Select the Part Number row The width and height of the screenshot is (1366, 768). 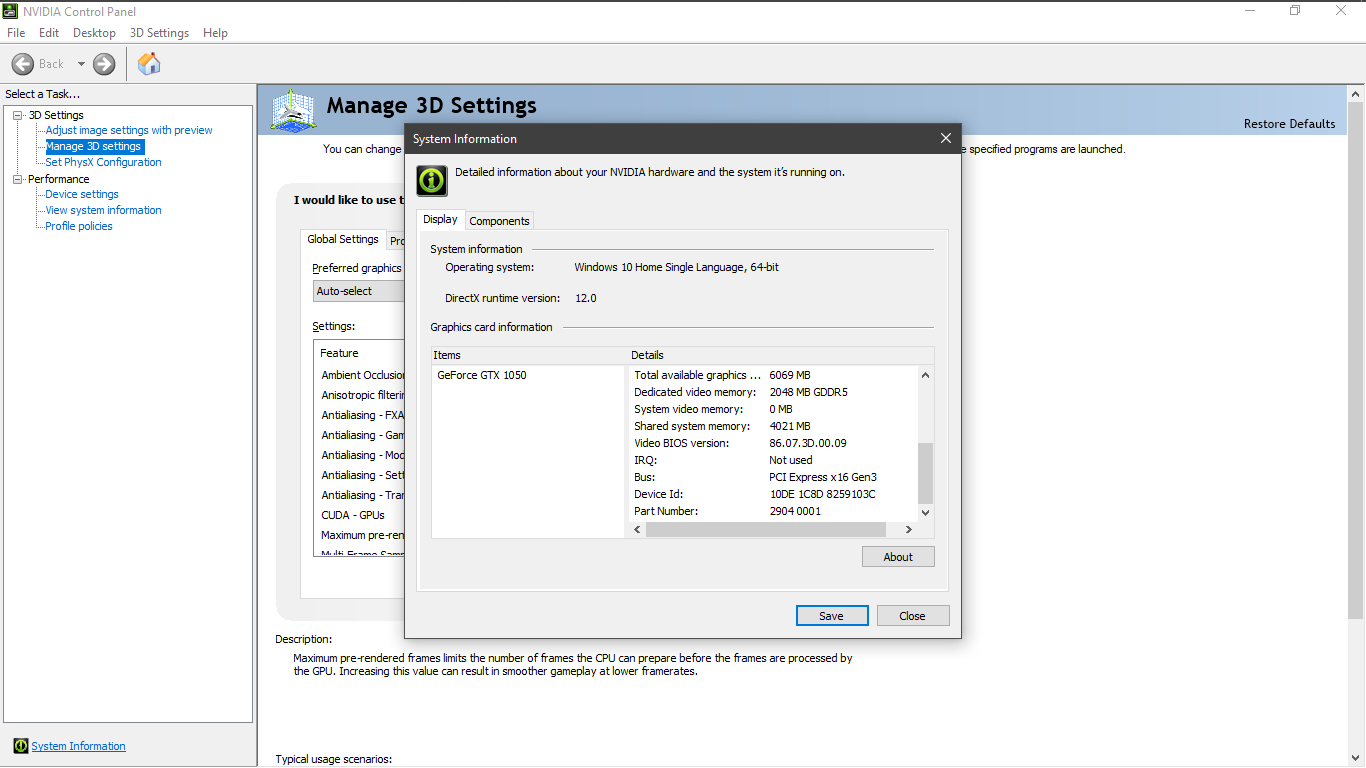tap(774, 511)
